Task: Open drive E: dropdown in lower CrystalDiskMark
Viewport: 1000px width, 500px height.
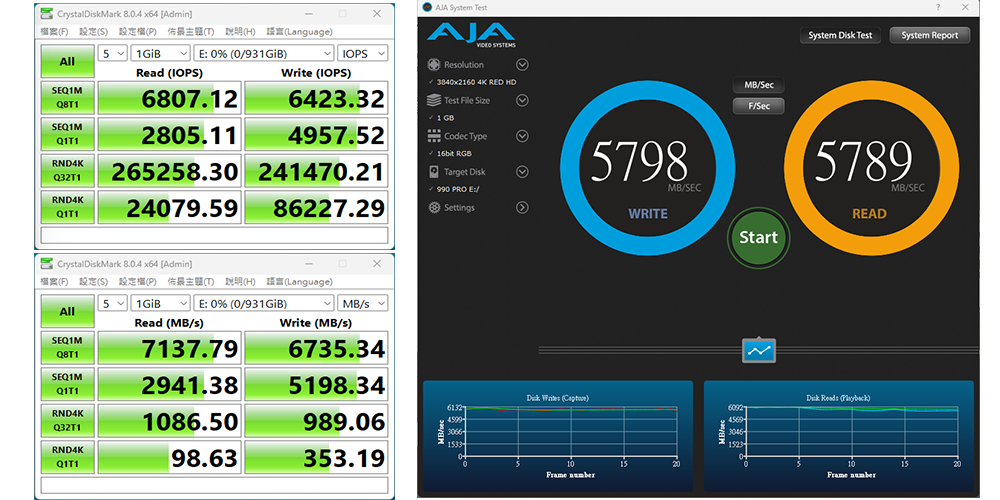Action: point(263,304)
